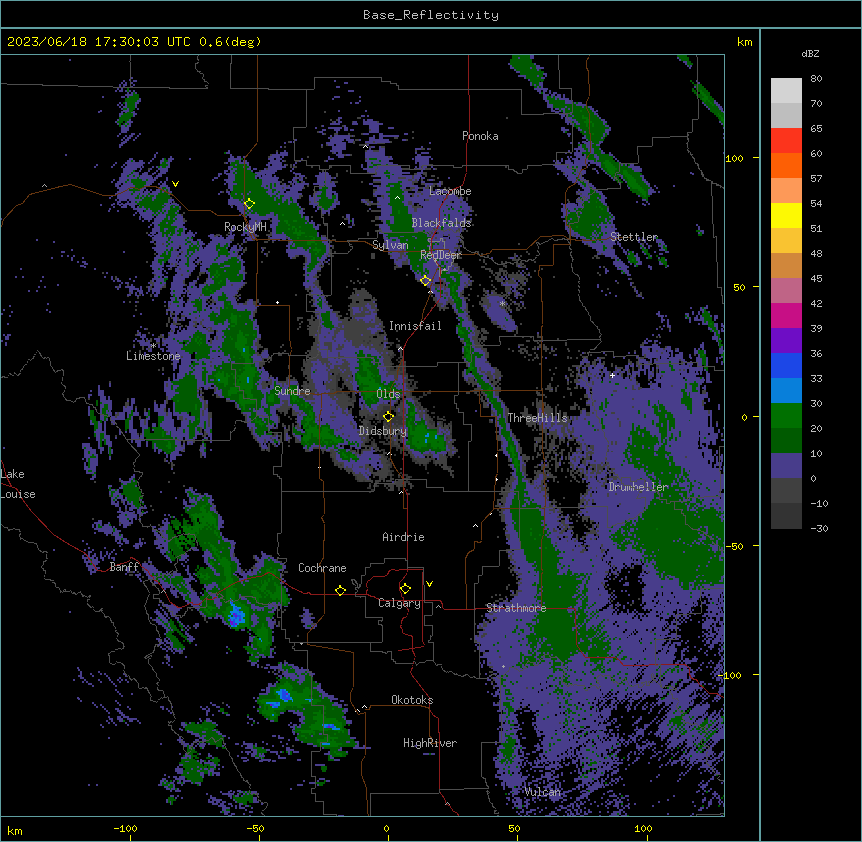Select the light gray 80 dBZ legend swatch
This screenshot has width=862, height=842.
click(x=786, y=91)
